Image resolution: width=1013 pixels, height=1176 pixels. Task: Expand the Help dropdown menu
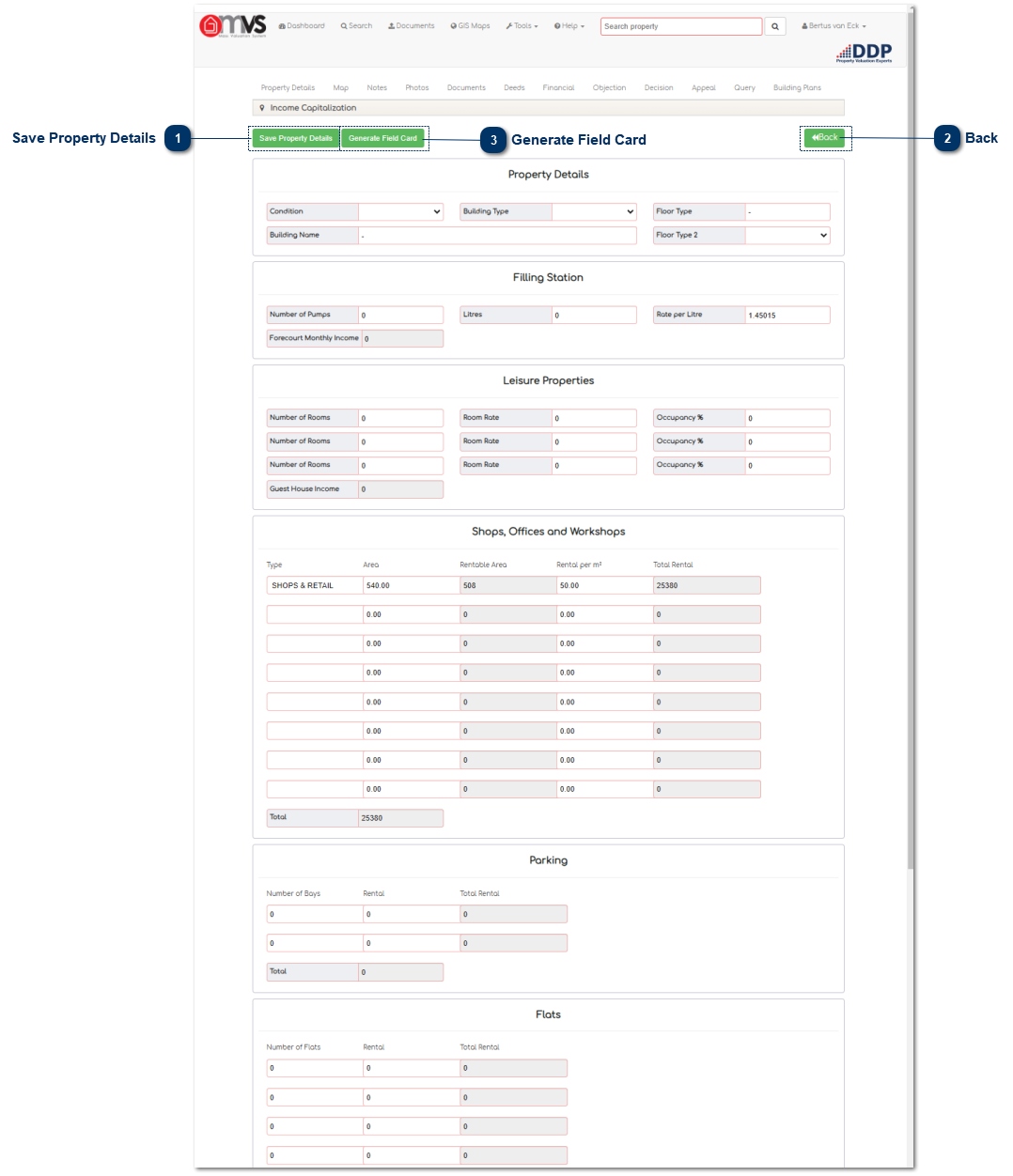tap(569, 26)
